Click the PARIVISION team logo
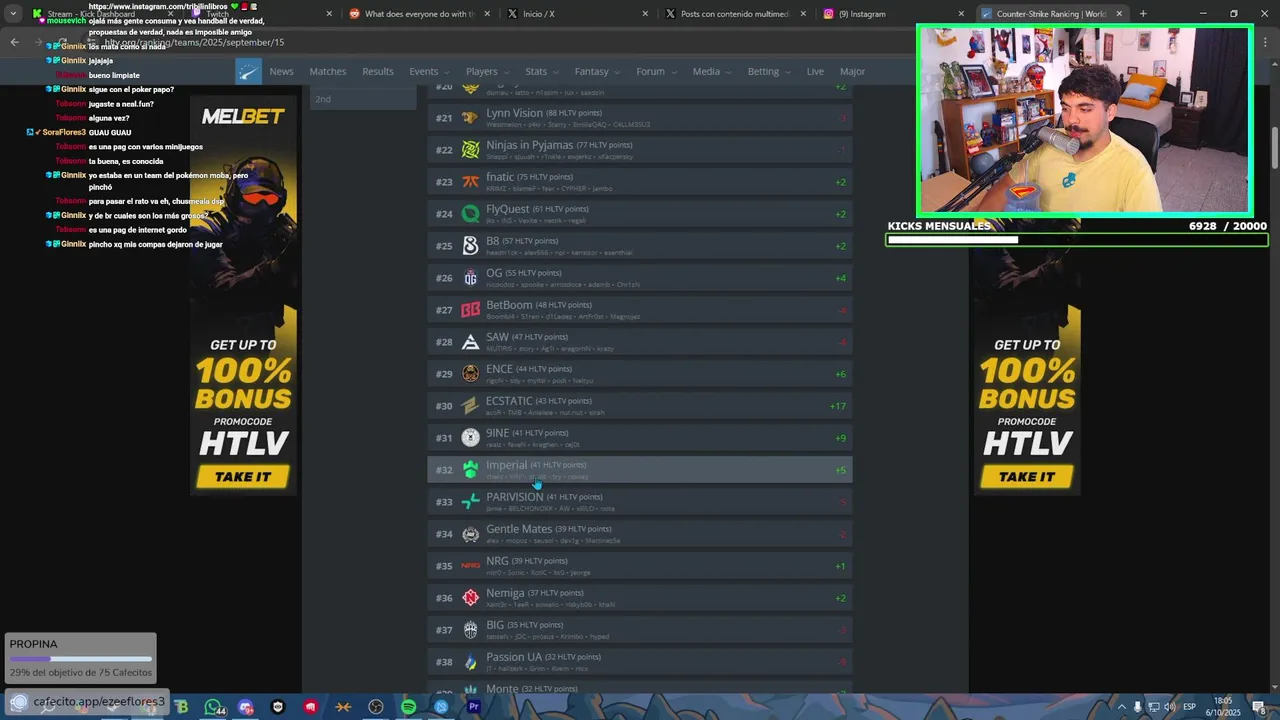Image resolution: width=1280 pixels, height=720 pixels. coord(470,502)
